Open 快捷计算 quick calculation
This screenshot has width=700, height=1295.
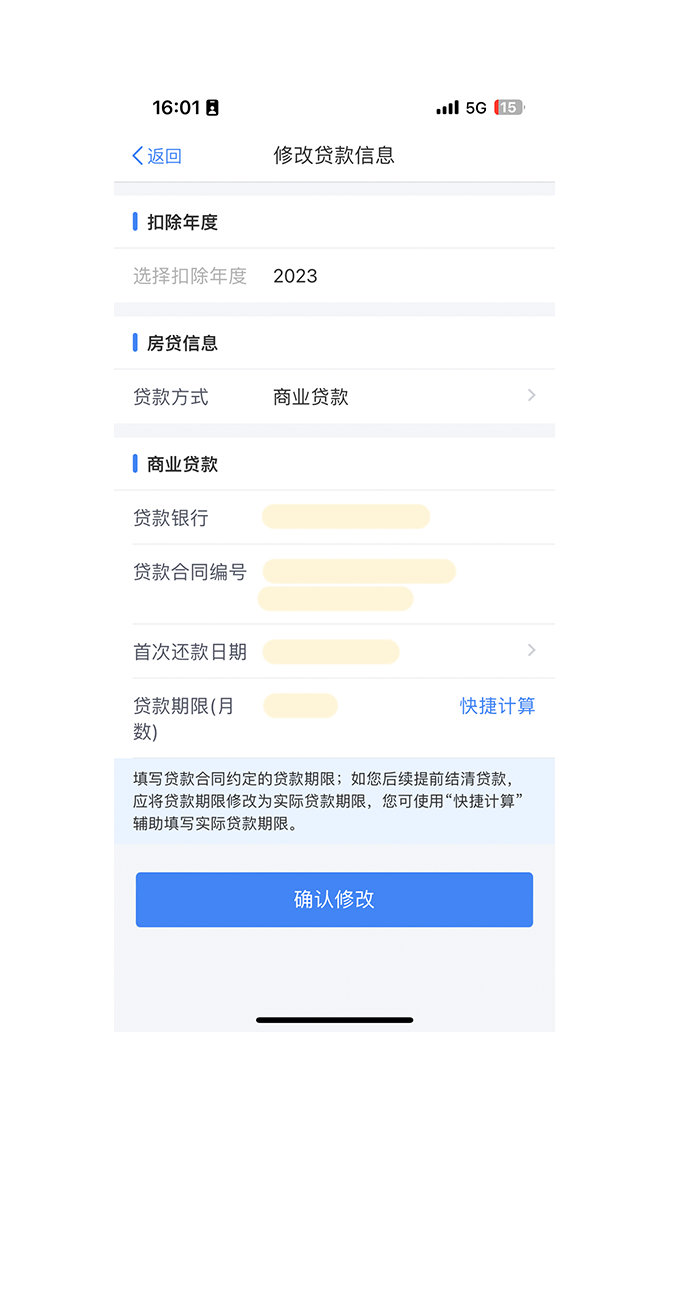pyautogui.click(x=497, y=706)
